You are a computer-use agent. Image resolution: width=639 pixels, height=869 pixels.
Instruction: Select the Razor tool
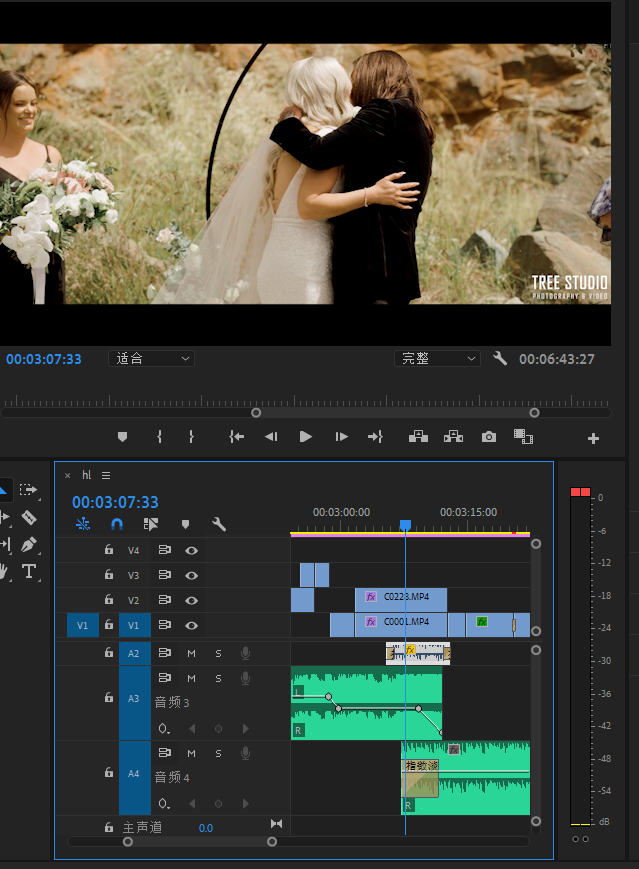click(x=29, y=518)
